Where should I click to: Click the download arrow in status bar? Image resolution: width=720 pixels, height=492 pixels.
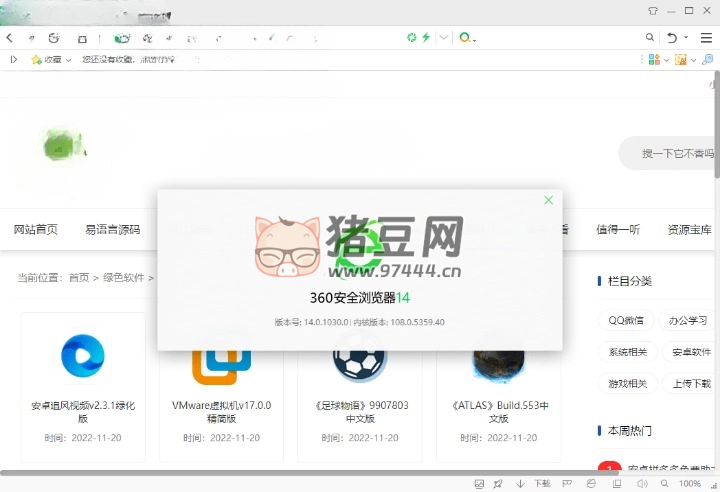click(520, 484)
